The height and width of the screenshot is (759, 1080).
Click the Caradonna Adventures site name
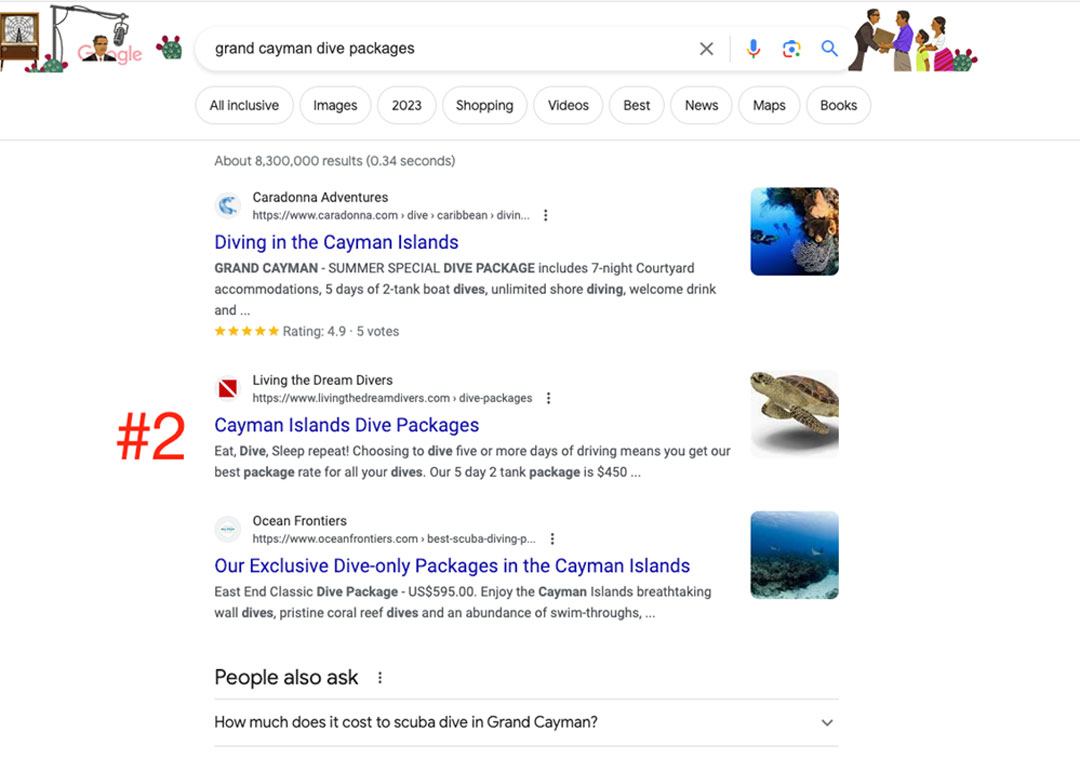[320, 197]
